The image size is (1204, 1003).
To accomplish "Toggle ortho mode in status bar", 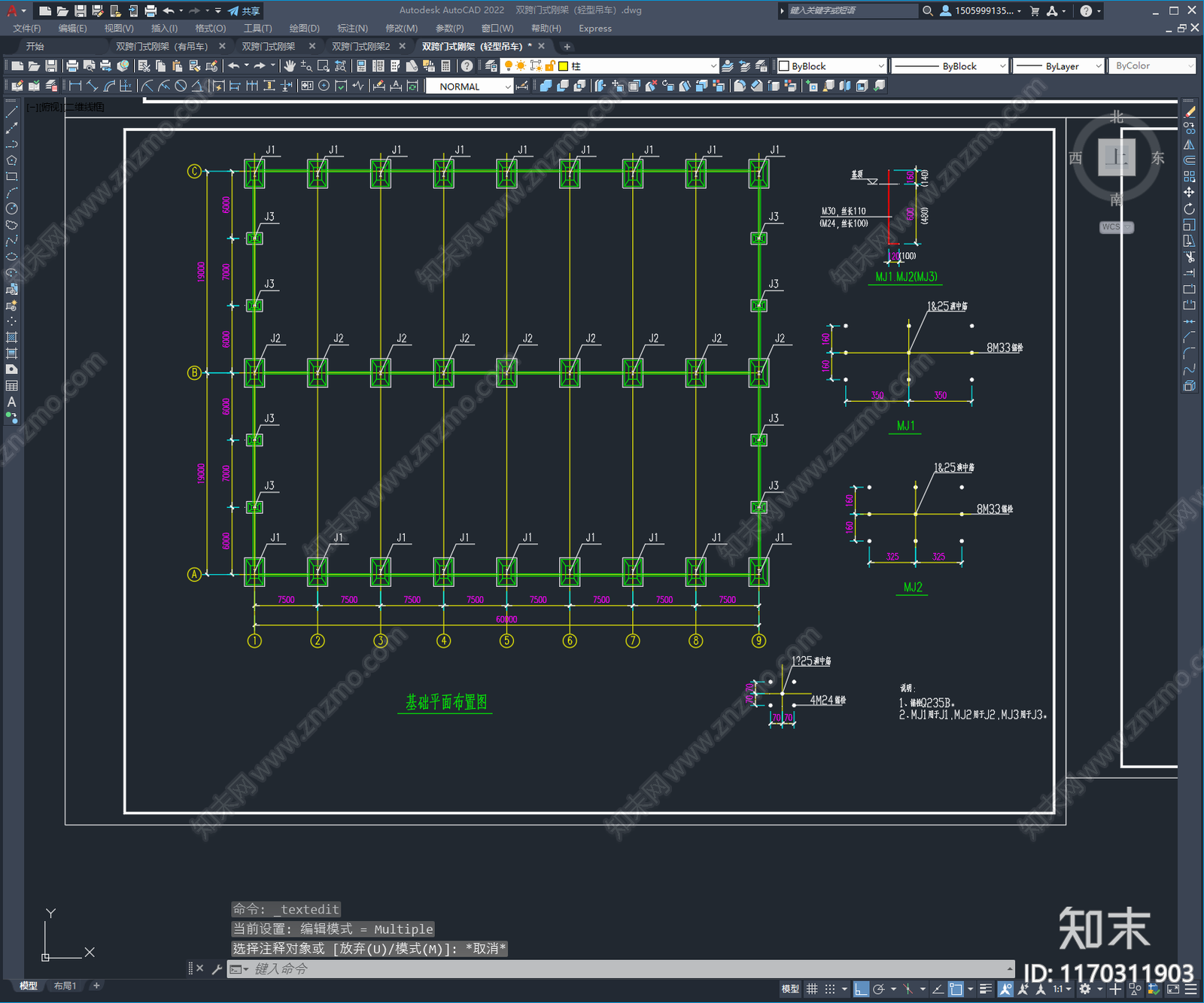I will 861,989.
